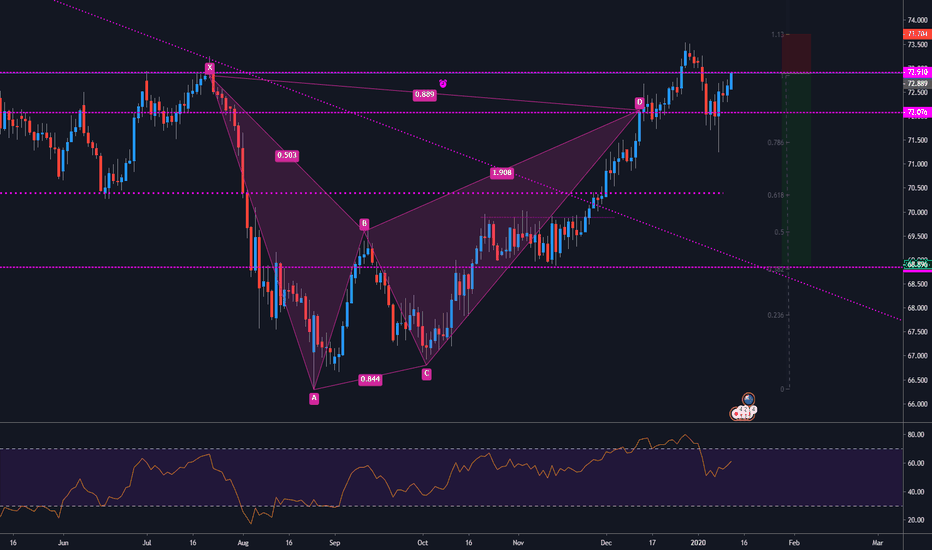The height and width of the screenshot is (550, 932).
Task: Click the red event badge below the globe
Action: click(x=744, y=412)
